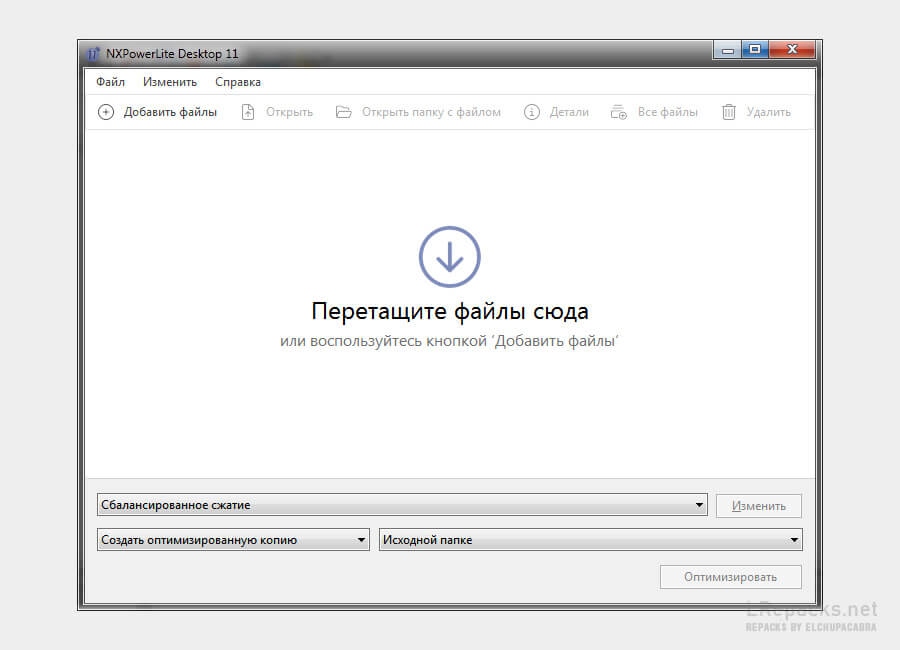Open the Создать оптимизированную копию dropdown
900x650 pixels.
click(x=361, y=541)
